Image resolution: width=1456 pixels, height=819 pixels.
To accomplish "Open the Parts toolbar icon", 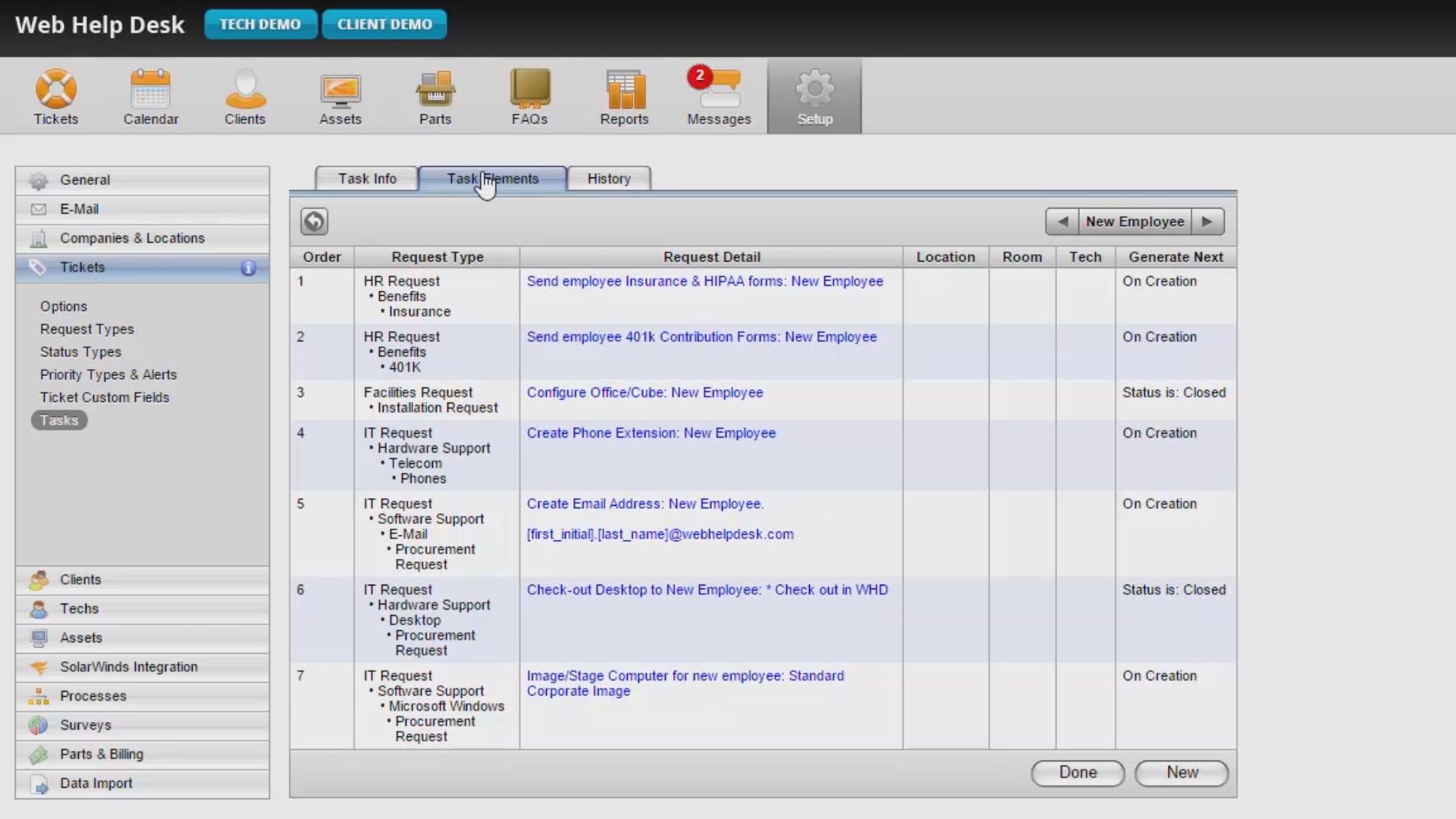I will click(435, 89).
